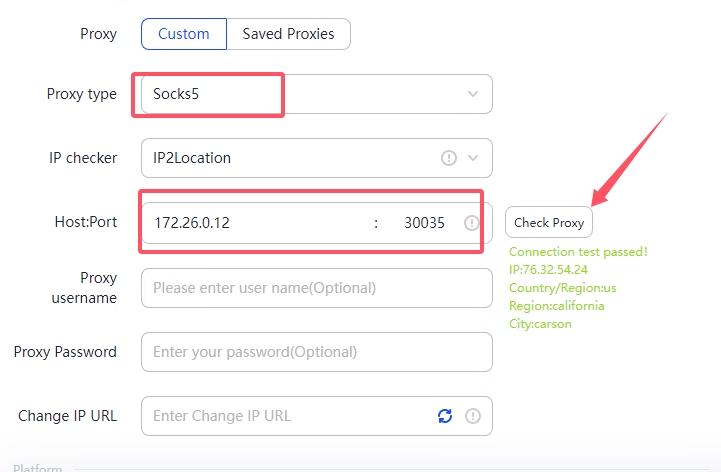Switch to the Custom proxy tab
The image size is (721, 472).
pos(184,34)
